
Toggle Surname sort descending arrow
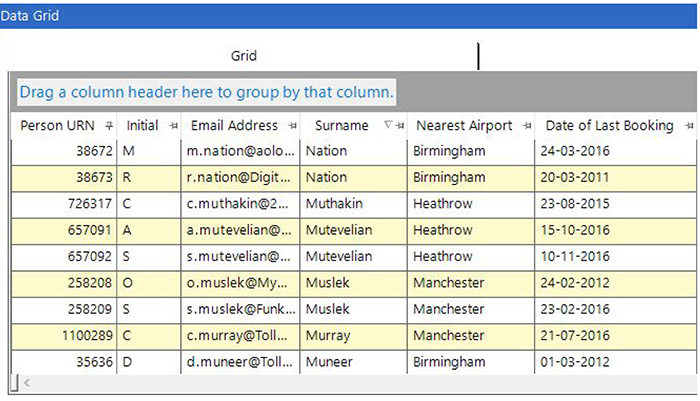[x=388, y=126]
